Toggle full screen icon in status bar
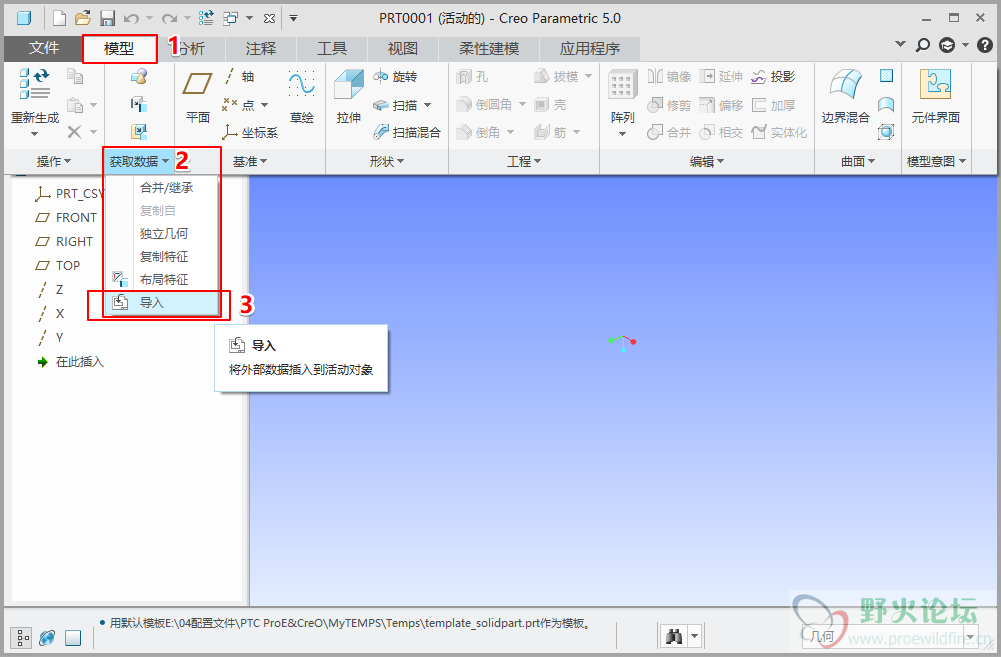The height and width of the screenshot is (657, 1001). (x=73, y=637)
